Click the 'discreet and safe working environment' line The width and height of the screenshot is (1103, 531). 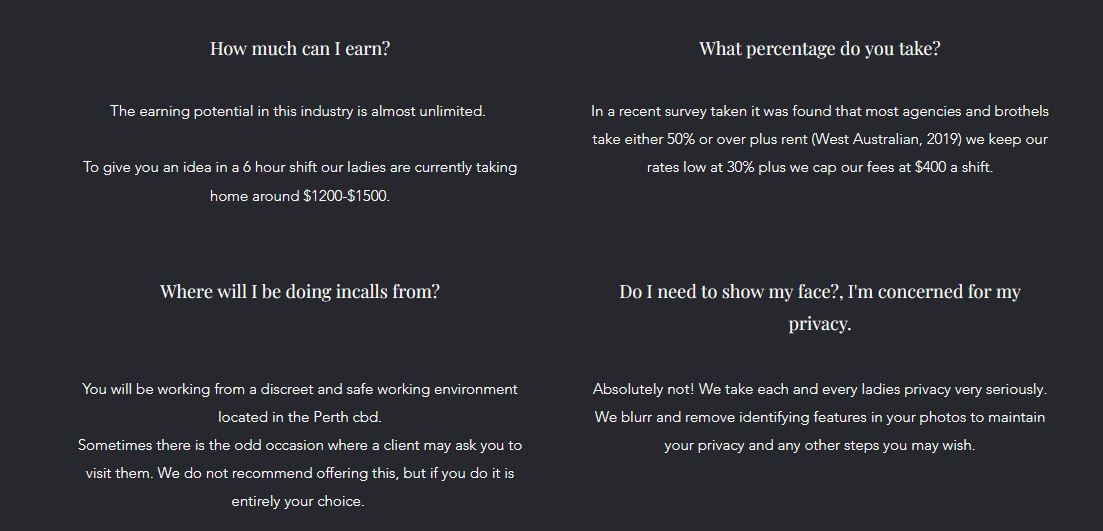(x=300, y=389)
